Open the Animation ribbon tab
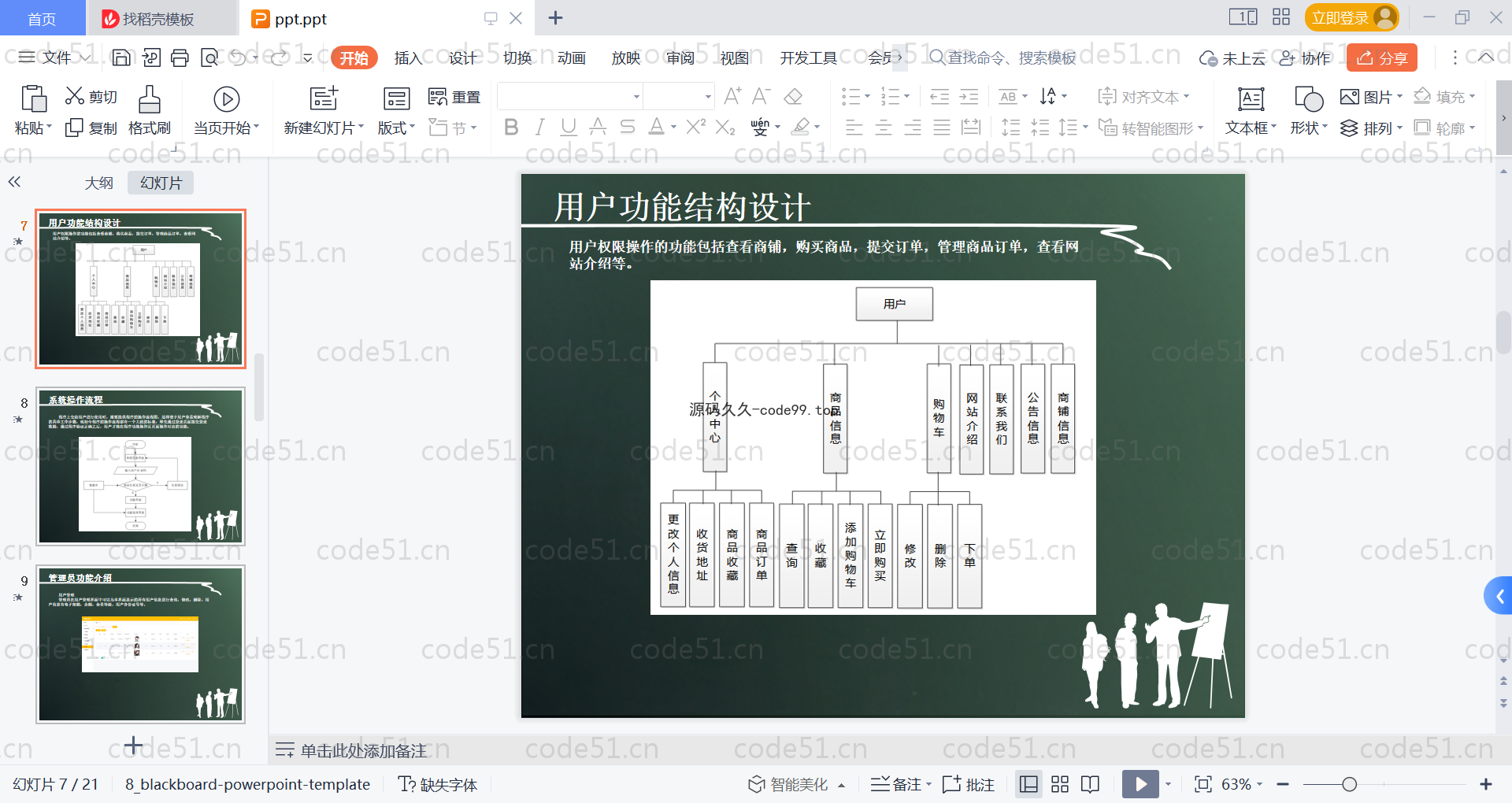The height and width of the screenshot is (803, 1512). click(572, 57)
